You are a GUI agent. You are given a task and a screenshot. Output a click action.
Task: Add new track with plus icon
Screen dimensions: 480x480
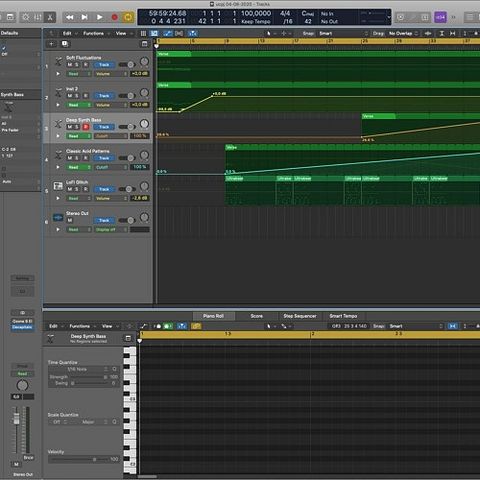51,44
